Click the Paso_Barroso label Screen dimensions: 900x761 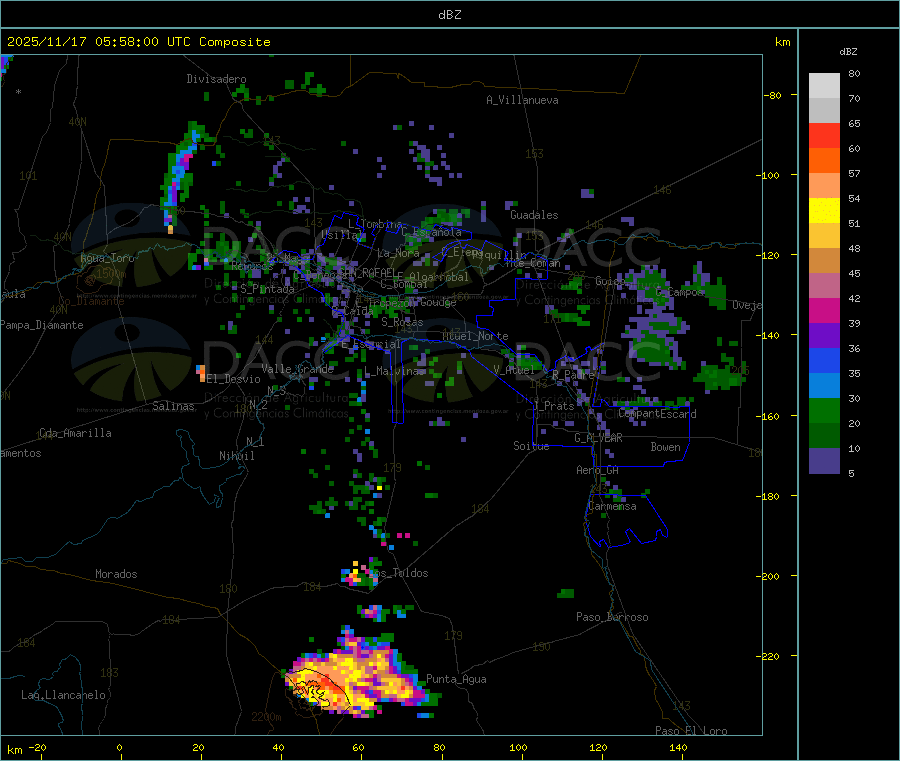click(x=612, y=617)
